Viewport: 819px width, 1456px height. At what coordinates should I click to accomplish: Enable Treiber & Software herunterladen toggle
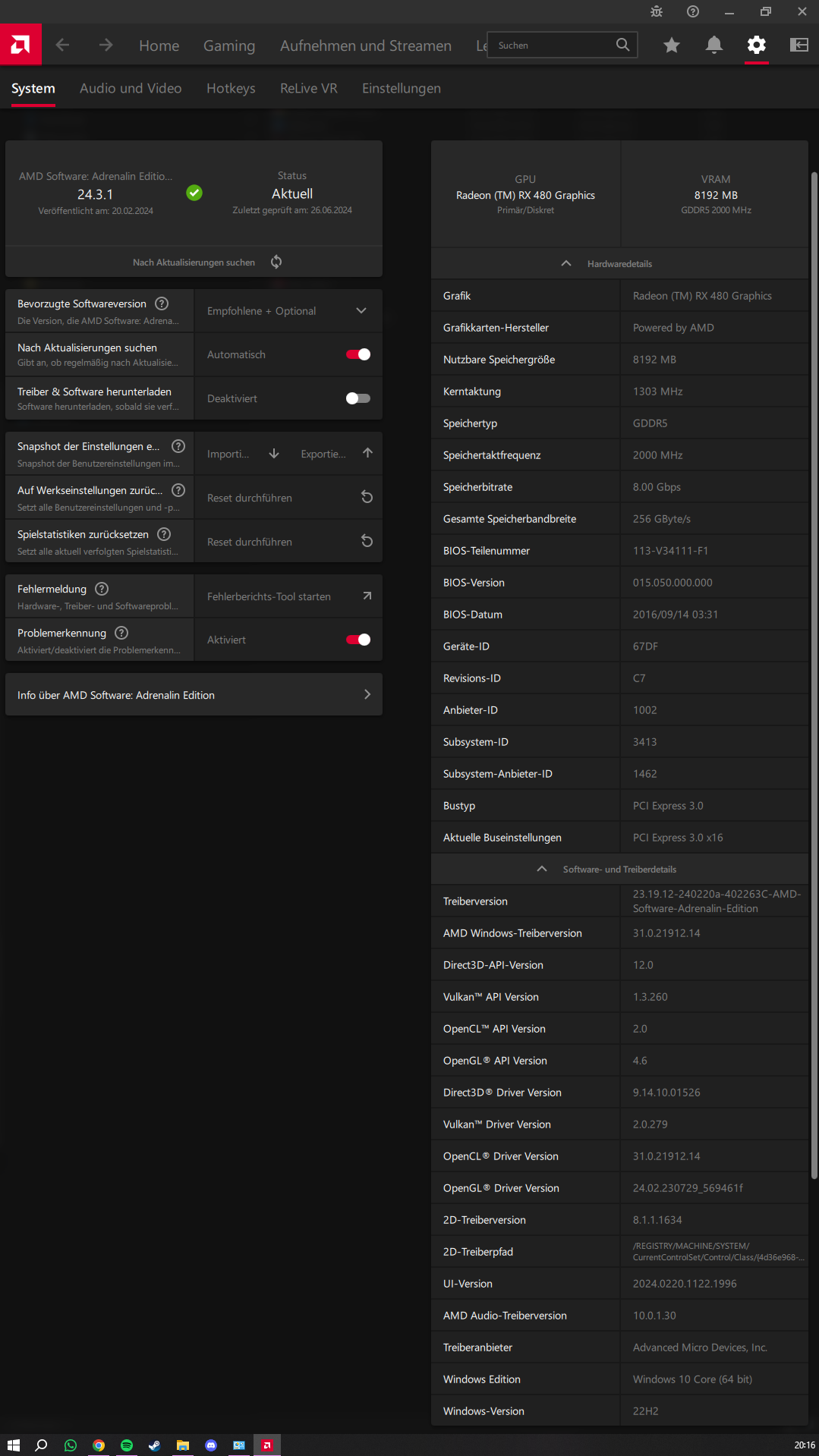click(358, 398)
